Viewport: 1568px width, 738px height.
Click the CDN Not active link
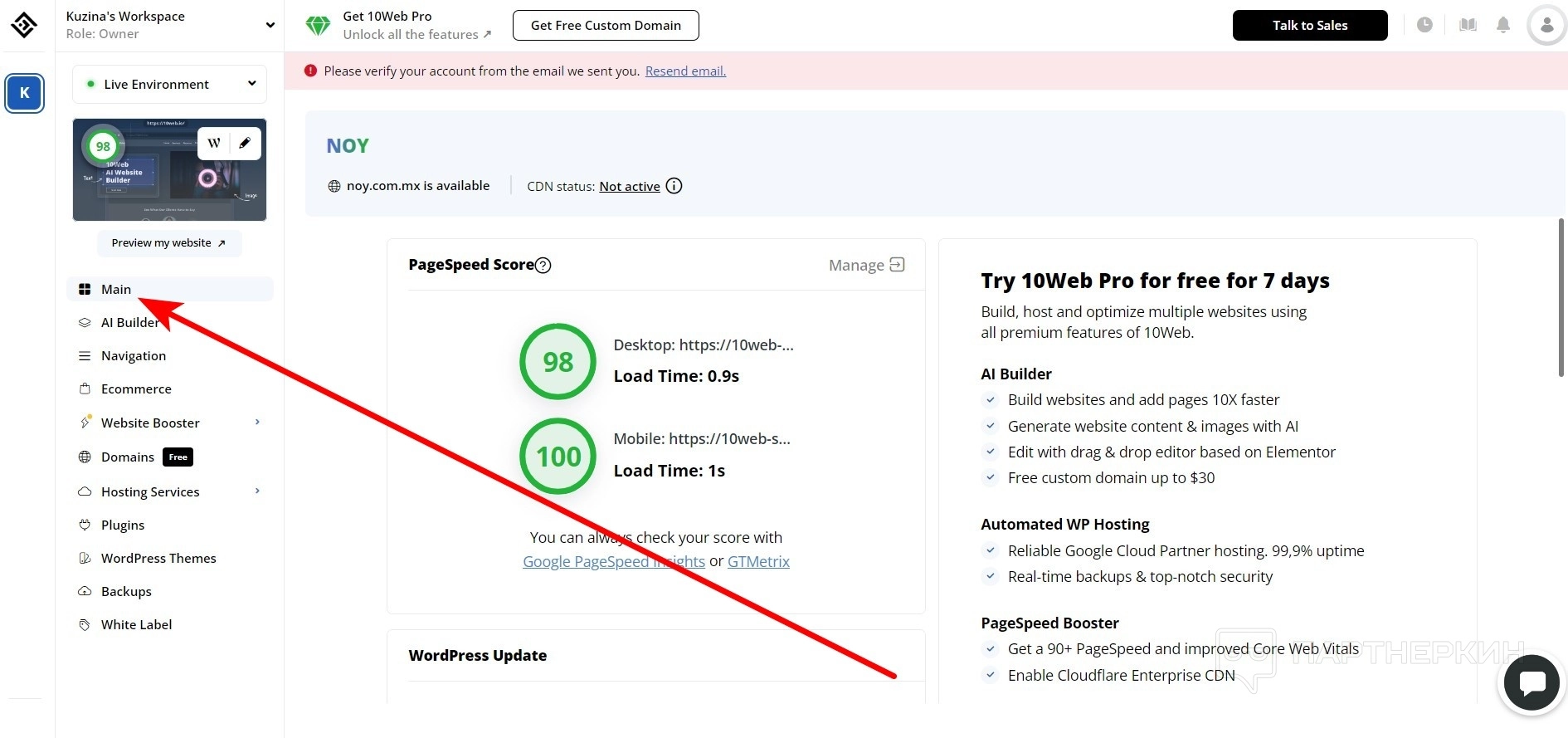click(630, 186)
